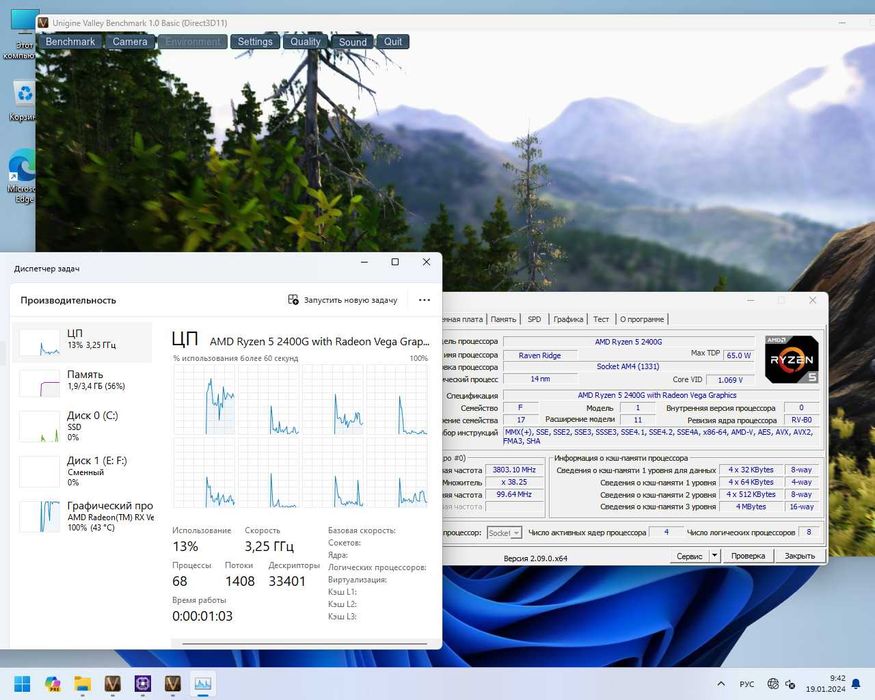Screen dimensions: 875x700
Task: Change input language РУС in tray
Action: pyautogui.click(x=747, y=684)
